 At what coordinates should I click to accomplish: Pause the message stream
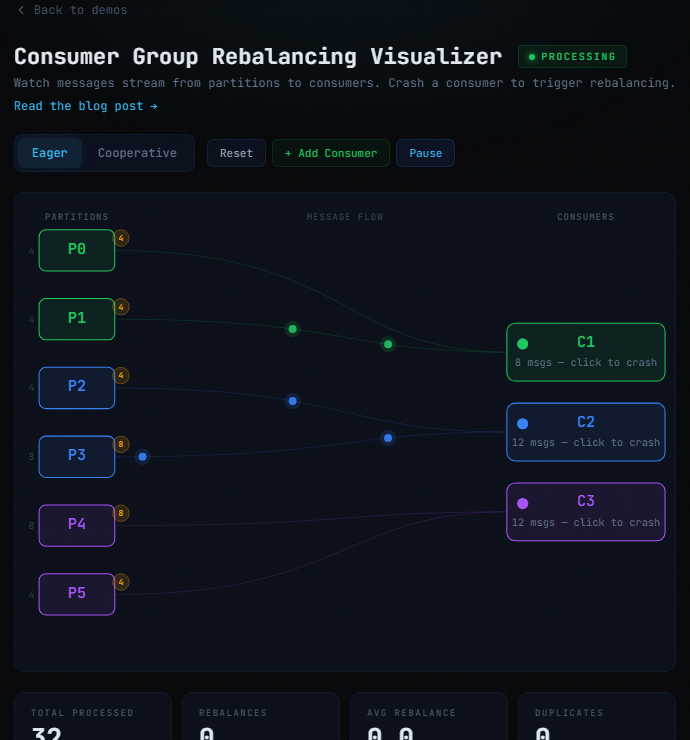425,153
